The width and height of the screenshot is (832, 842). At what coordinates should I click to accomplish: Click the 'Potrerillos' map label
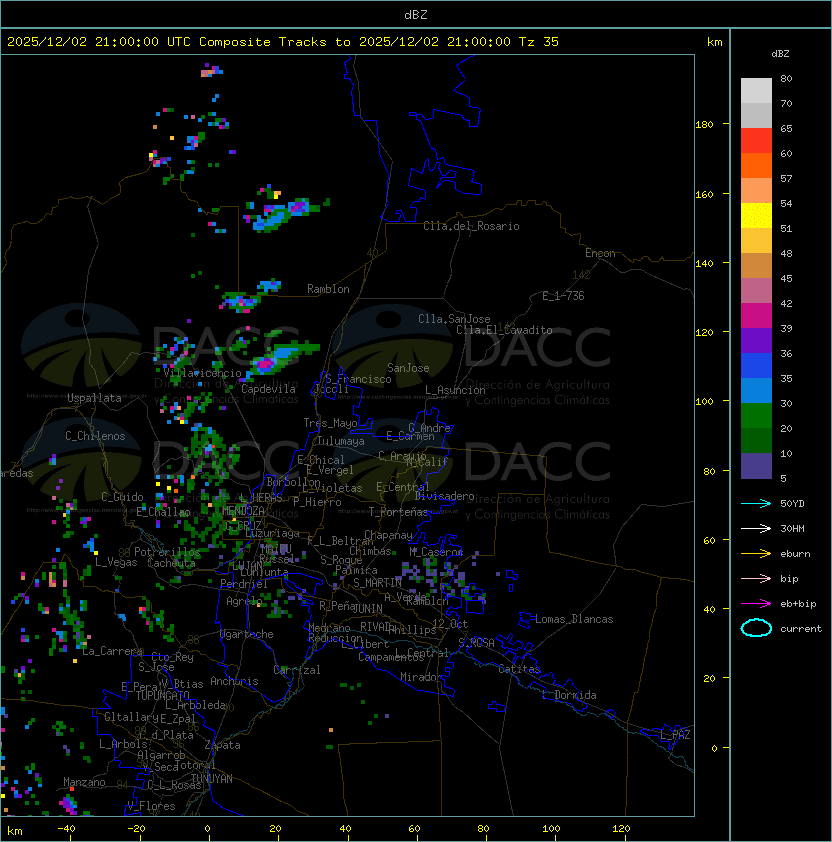click(x=167, y=552)
